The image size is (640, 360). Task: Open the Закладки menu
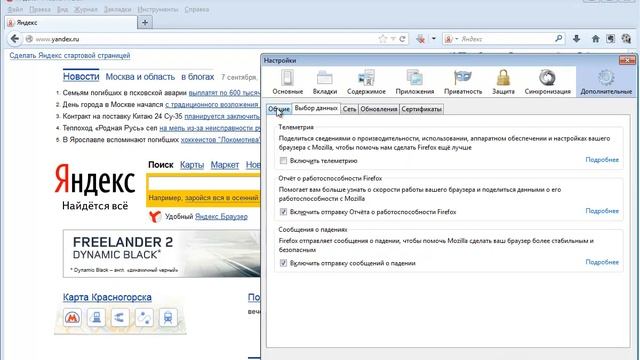[x=118, y=9]
